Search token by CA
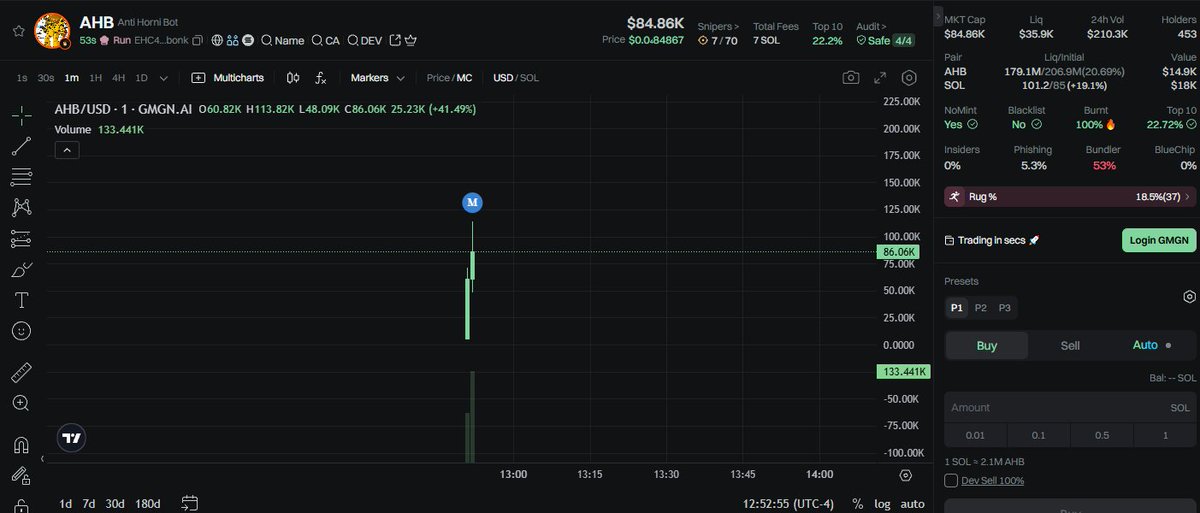 coord(325,41)
